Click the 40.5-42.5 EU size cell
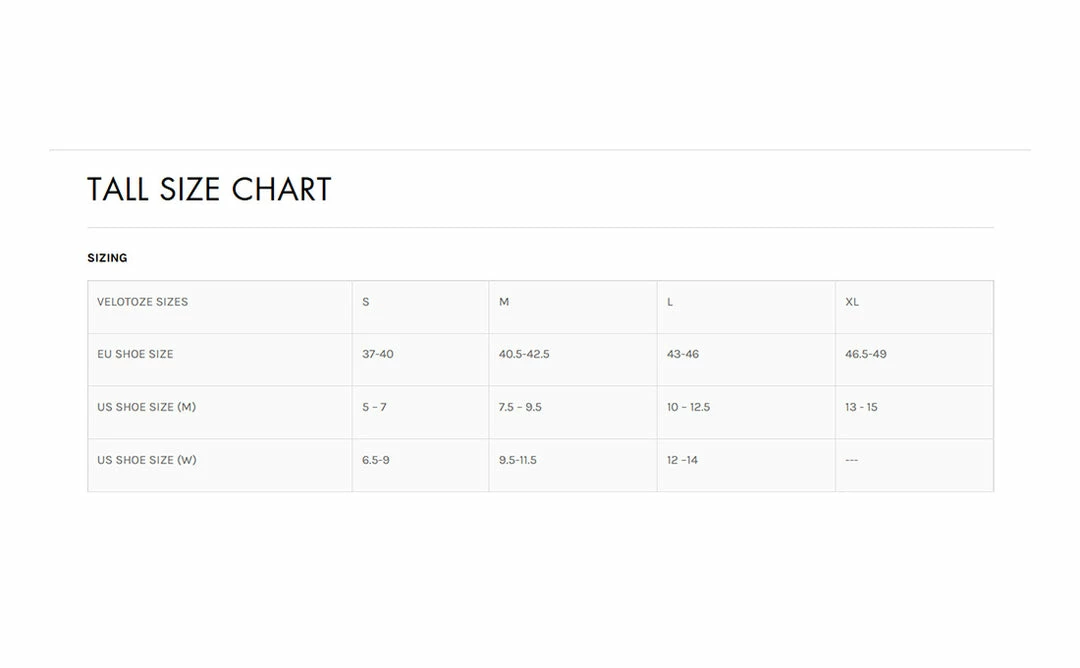 click(x=524, y=354)
